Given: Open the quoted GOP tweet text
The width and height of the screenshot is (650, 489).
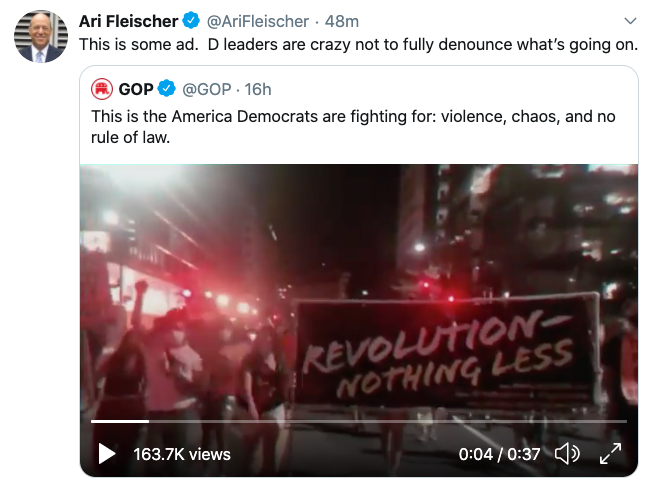Looking at the screenshot, I should tap(353, 127).
